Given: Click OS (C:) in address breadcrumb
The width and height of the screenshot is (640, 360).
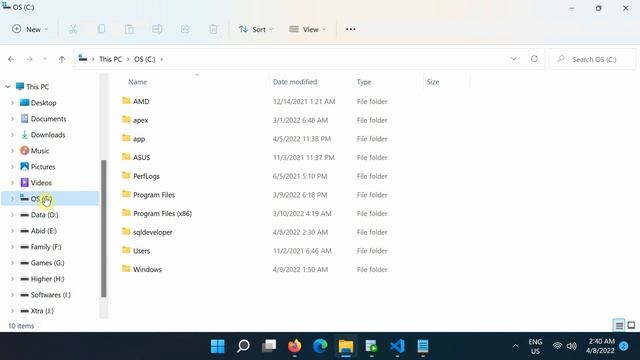Looking at the screenshot, I should click(x=144, y=59).
